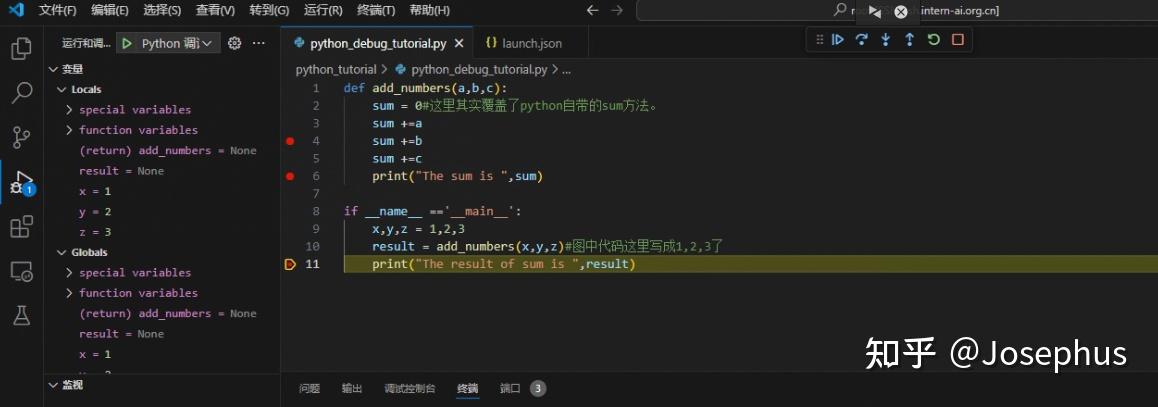Screen dimensions: 1158x407
Task: Collapse the 监视 watch section
Action: click(52, 385)
